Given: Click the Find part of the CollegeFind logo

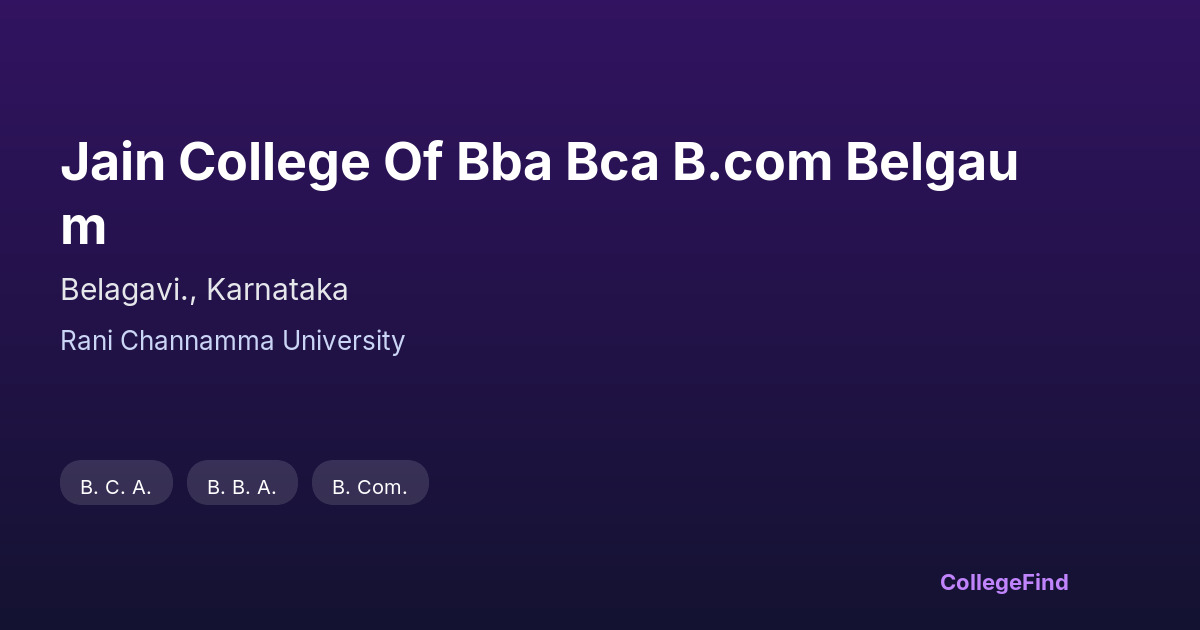Looking at the screenshot, I should [x=1044, y=582].
